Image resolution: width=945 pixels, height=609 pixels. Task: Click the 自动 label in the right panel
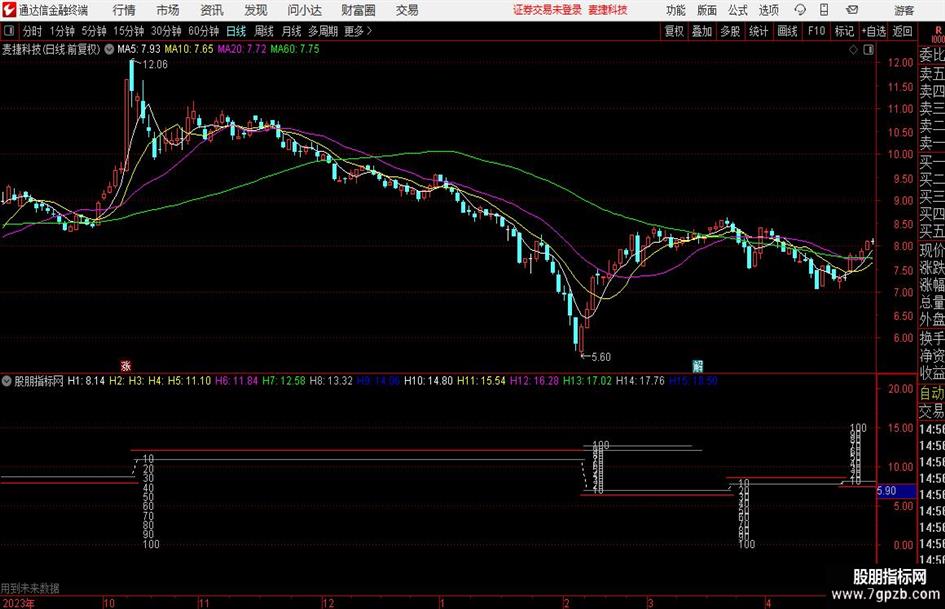932,394
